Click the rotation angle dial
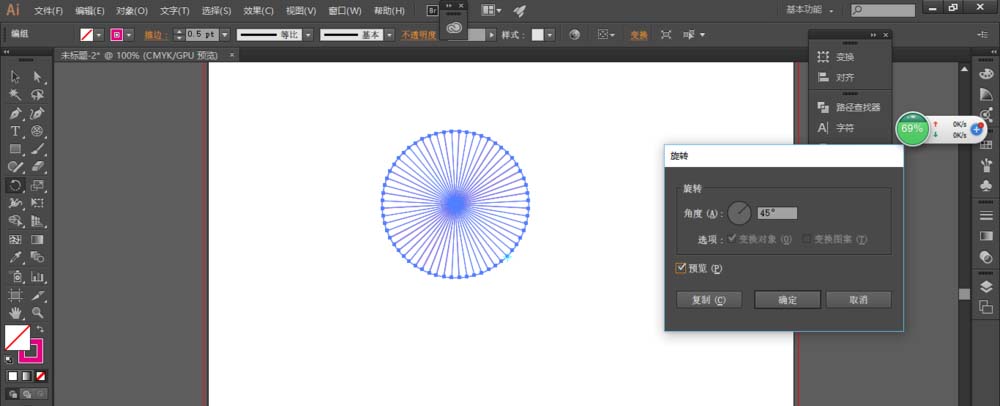Screen dimensions: 1000x406 [740, 213]
